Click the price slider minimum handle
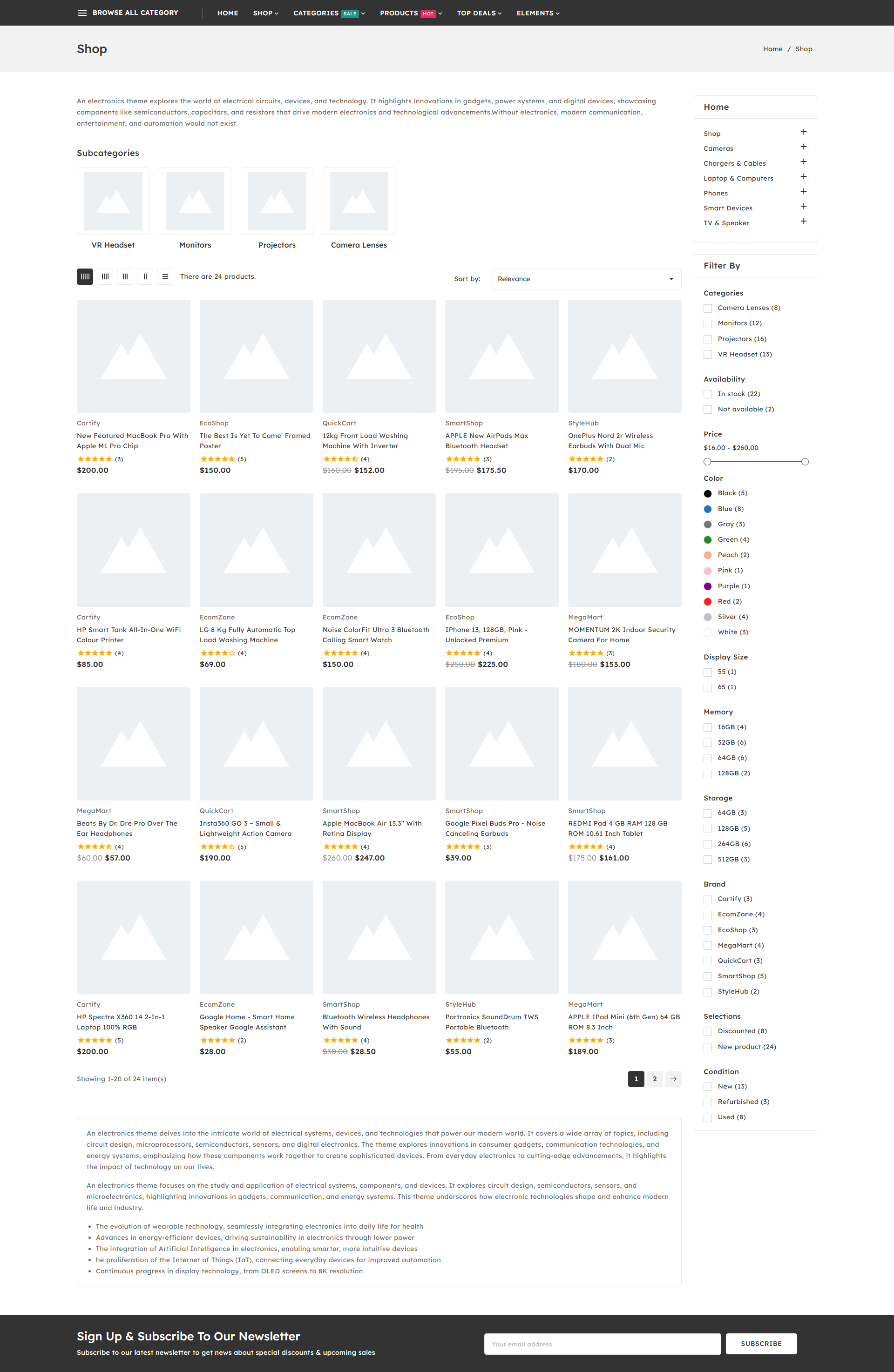The height and width of the screenshot is (1372, 894). click(x=707, y=462)
